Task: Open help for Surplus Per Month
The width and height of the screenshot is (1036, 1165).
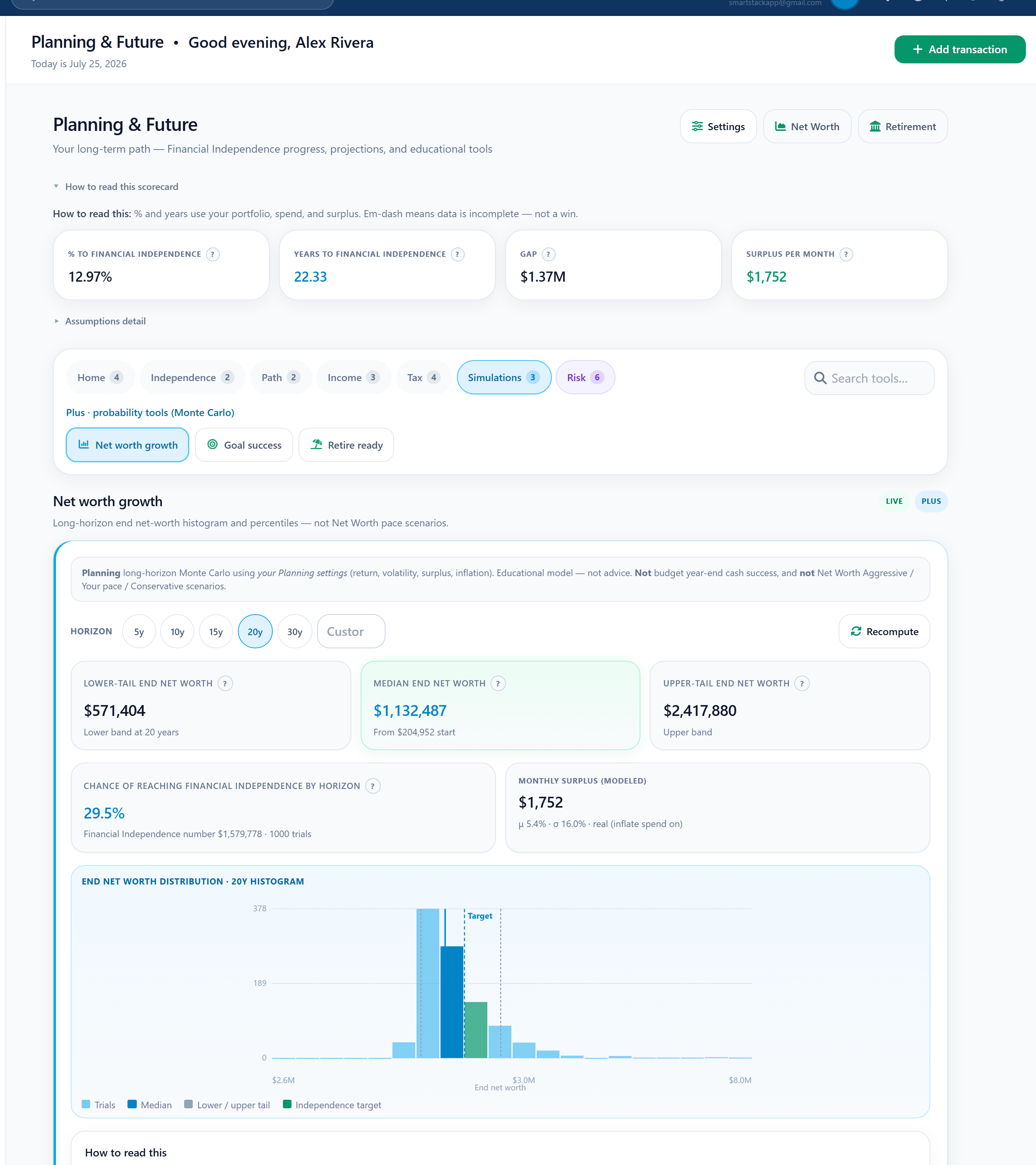Action: (846, 254)
